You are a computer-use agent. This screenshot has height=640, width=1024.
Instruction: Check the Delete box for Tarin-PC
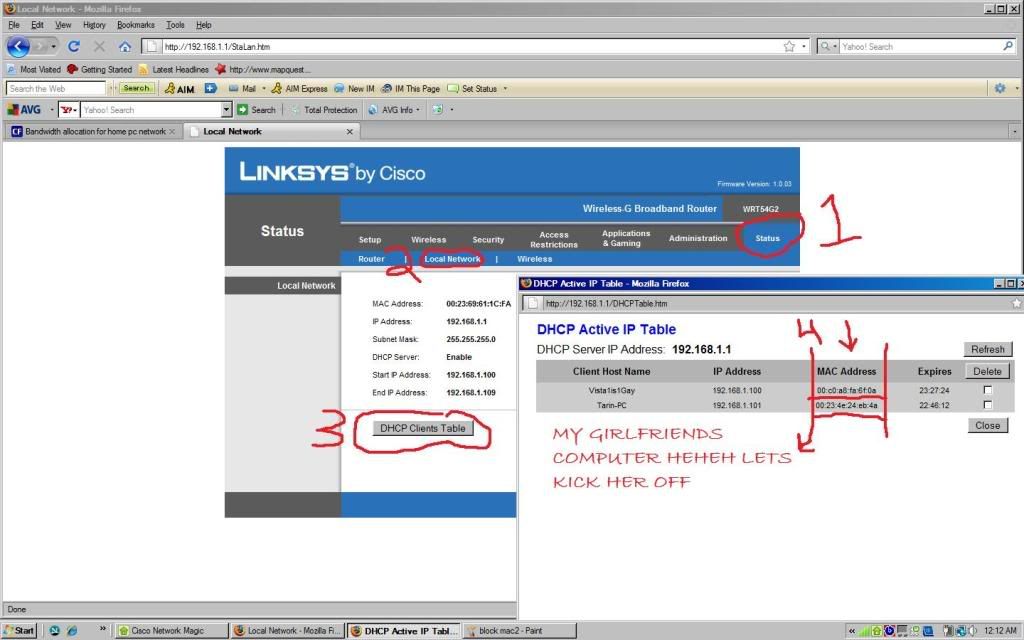tap(987, 405)
